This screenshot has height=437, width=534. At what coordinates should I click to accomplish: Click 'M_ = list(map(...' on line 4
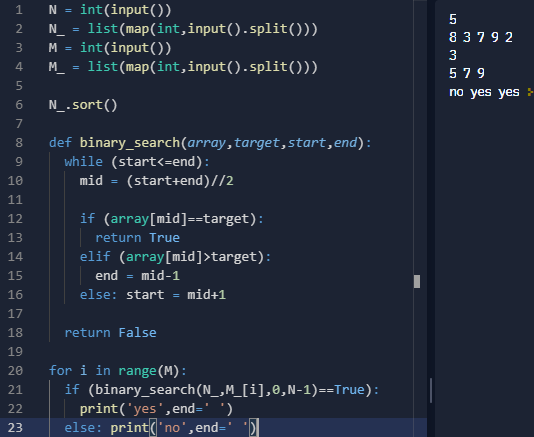(183, 67)
